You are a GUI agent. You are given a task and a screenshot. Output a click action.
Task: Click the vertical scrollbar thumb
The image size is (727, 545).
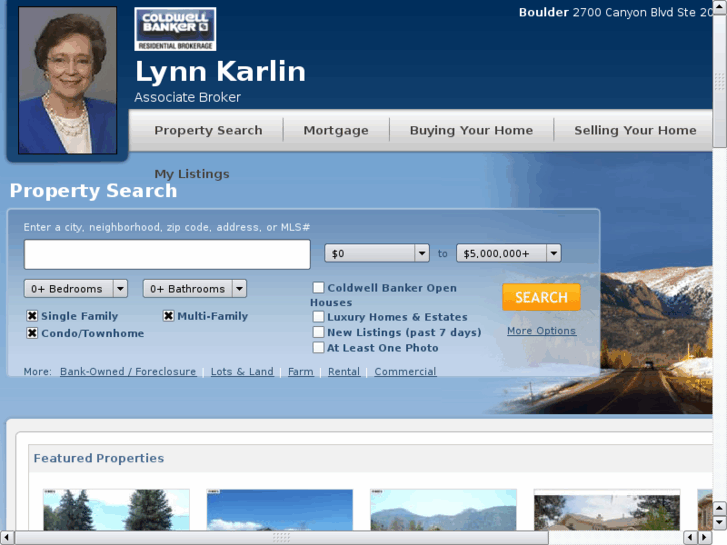pyautogui.click(x=720, y=83)
